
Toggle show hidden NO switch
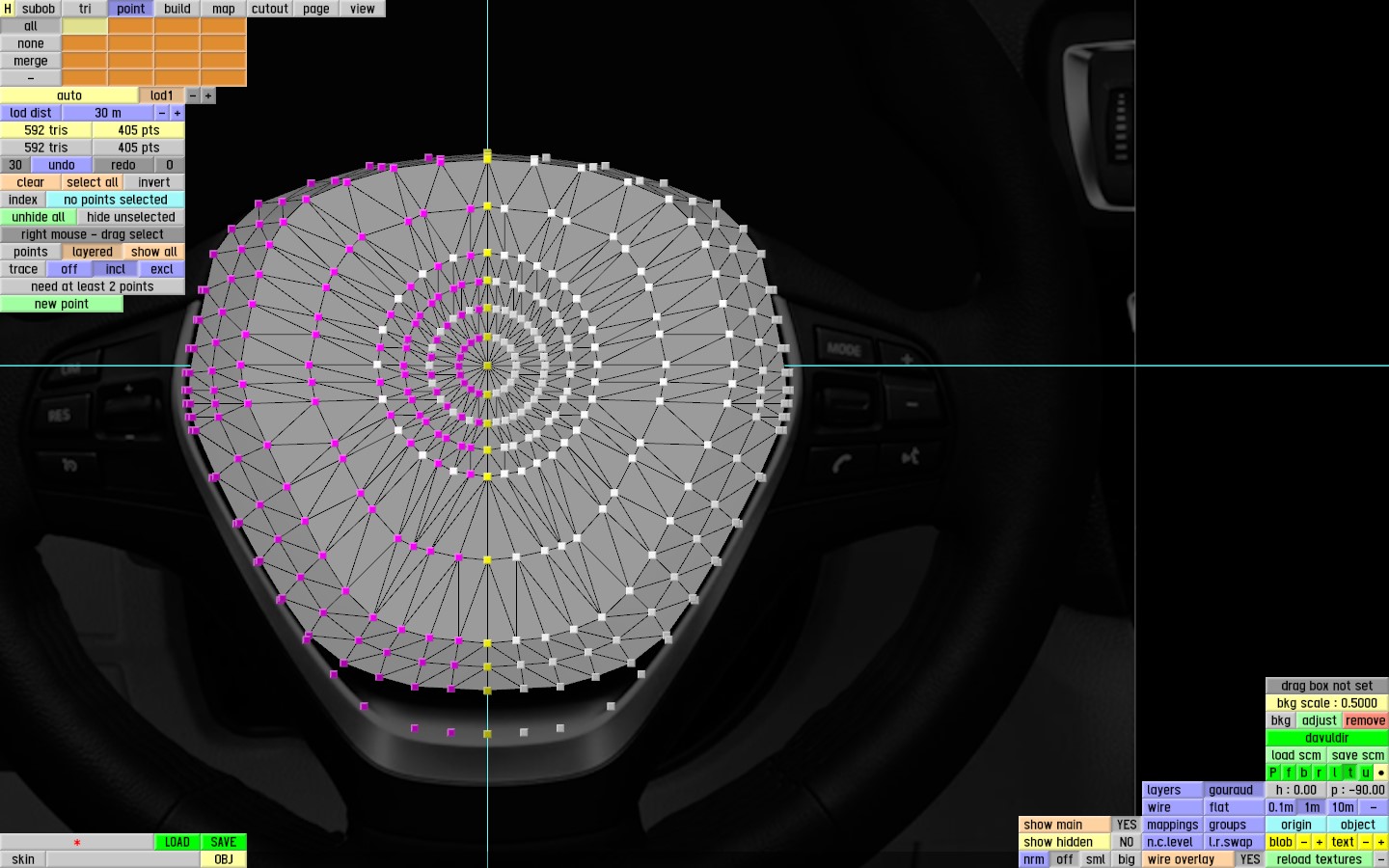(x=1127, y=842)
